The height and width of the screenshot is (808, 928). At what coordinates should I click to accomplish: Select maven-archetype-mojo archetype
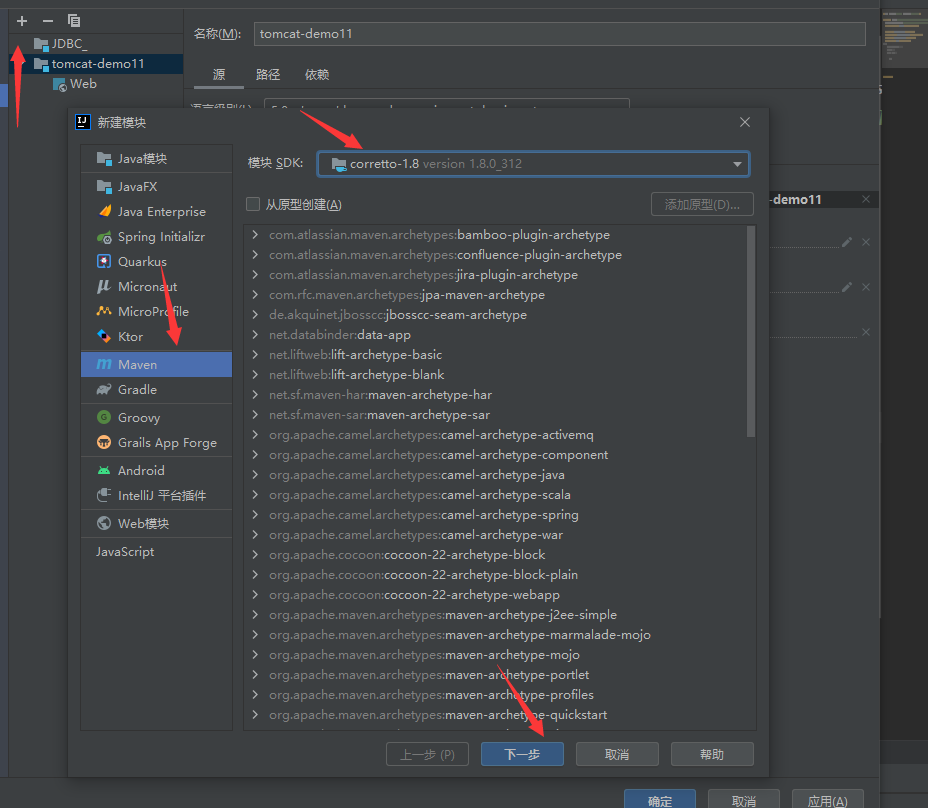(x=424, y=655)
